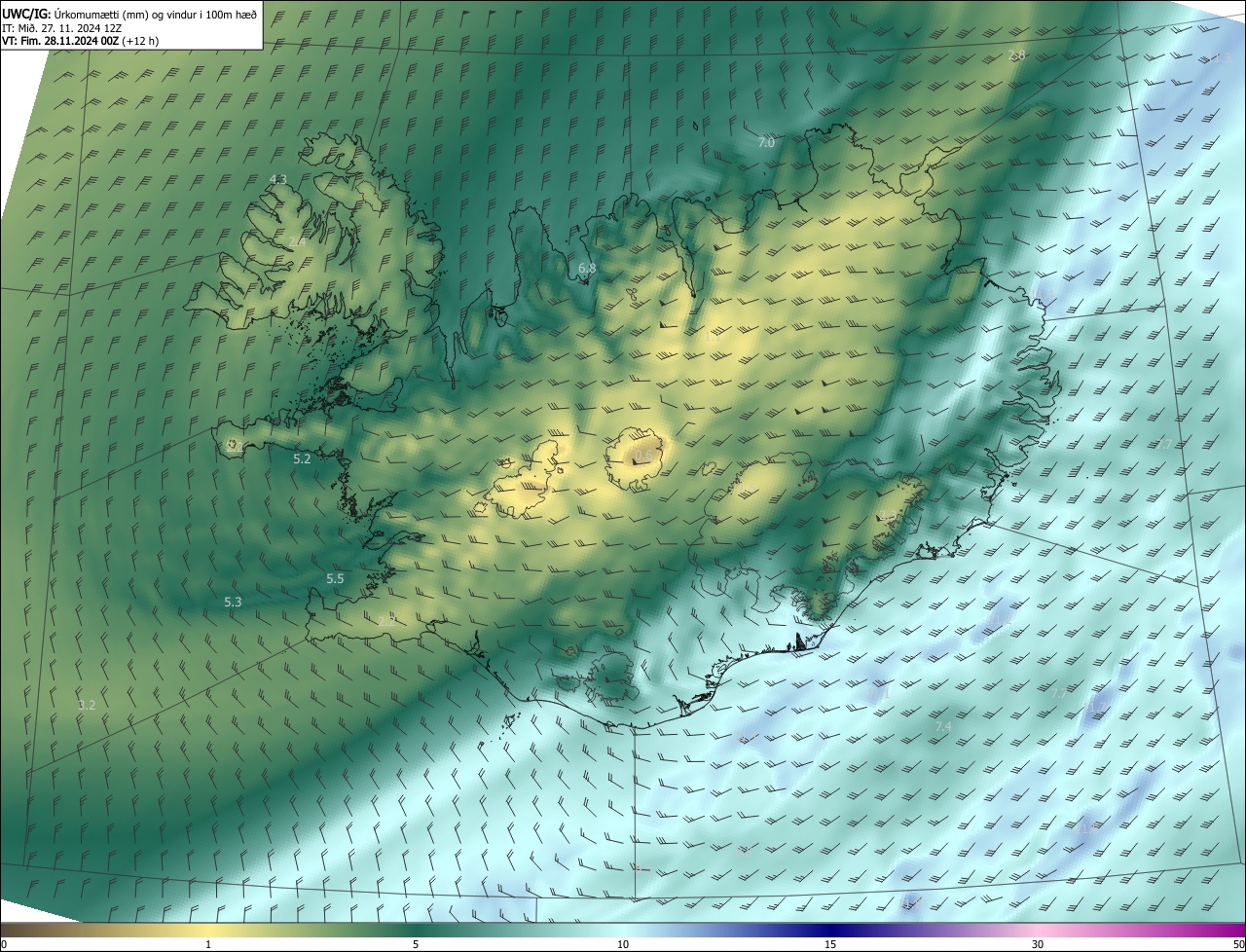The width and height of the screenshot is (1246, 952).
Task: Click the 15 tick on the color scale
Action: coord(830,944)
